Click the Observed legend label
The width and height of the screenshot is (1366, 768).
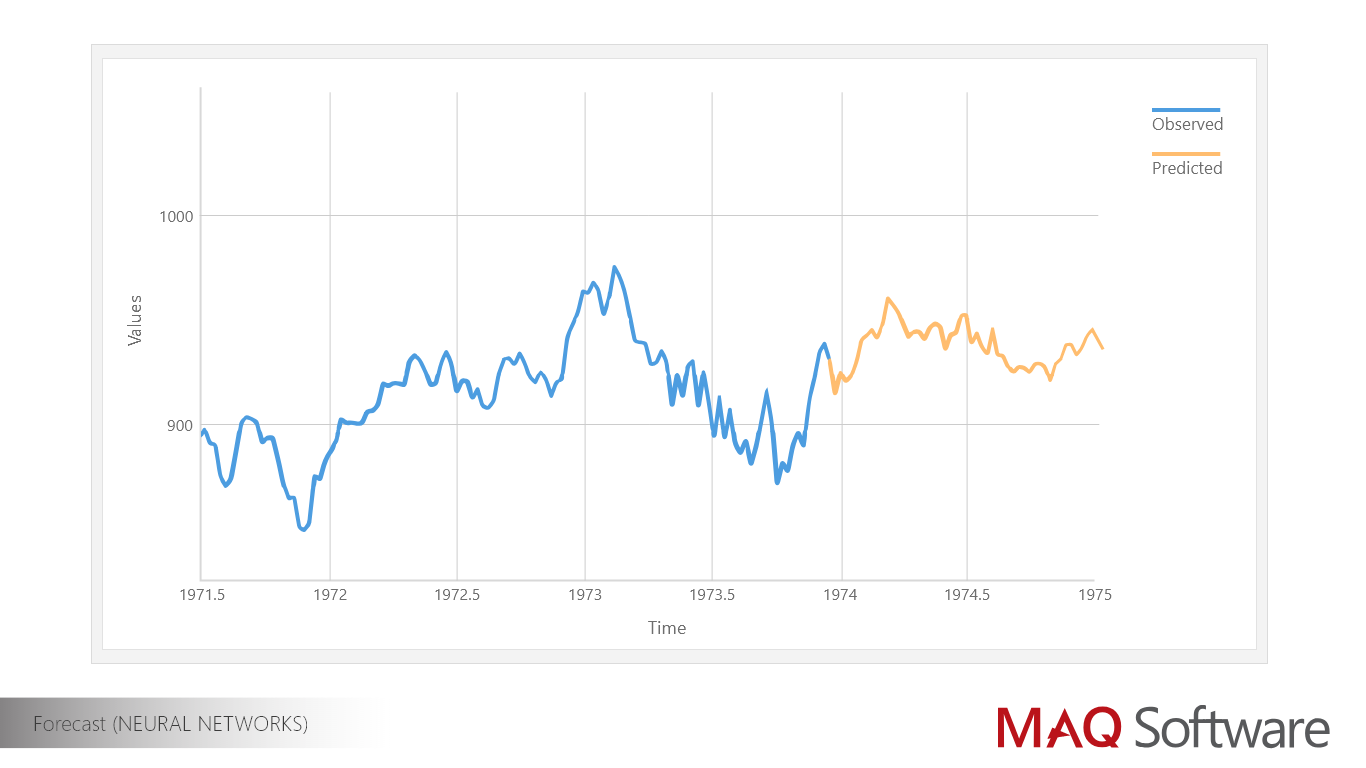click(1187, 124)
